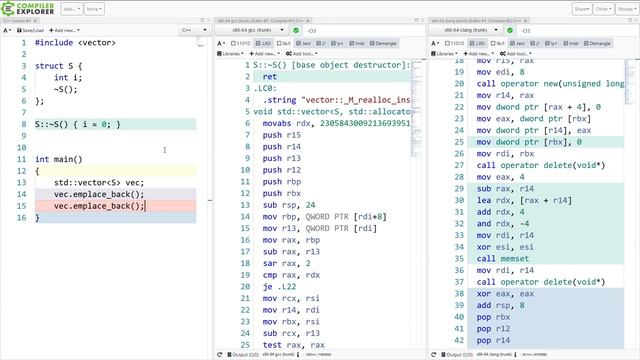Viewport: 640px width, 360px height.
Task: Toggle .text directives filter in clang pane
Action: coord(517,43)
